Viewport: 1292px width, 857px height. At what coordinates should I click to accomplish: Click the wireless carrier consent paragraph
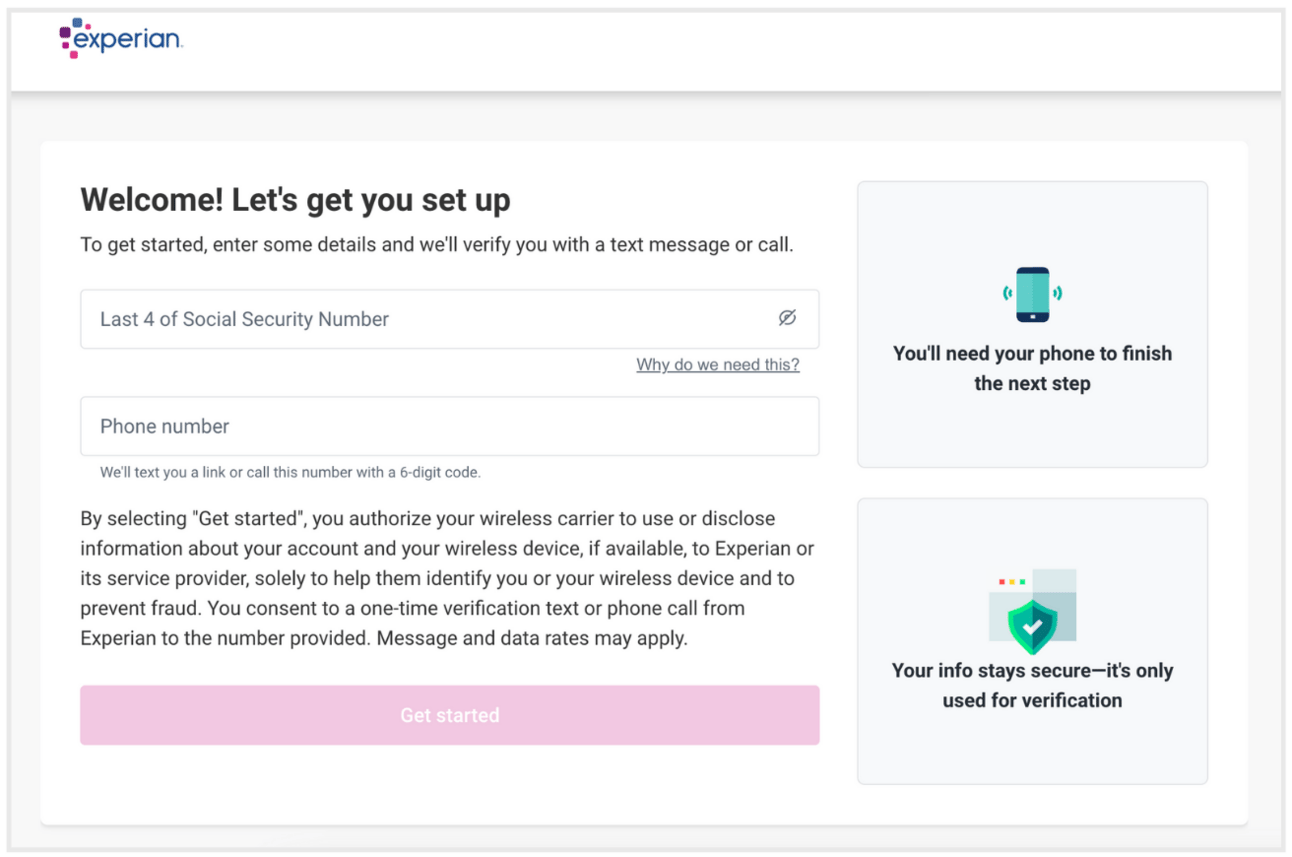point(447,578)
